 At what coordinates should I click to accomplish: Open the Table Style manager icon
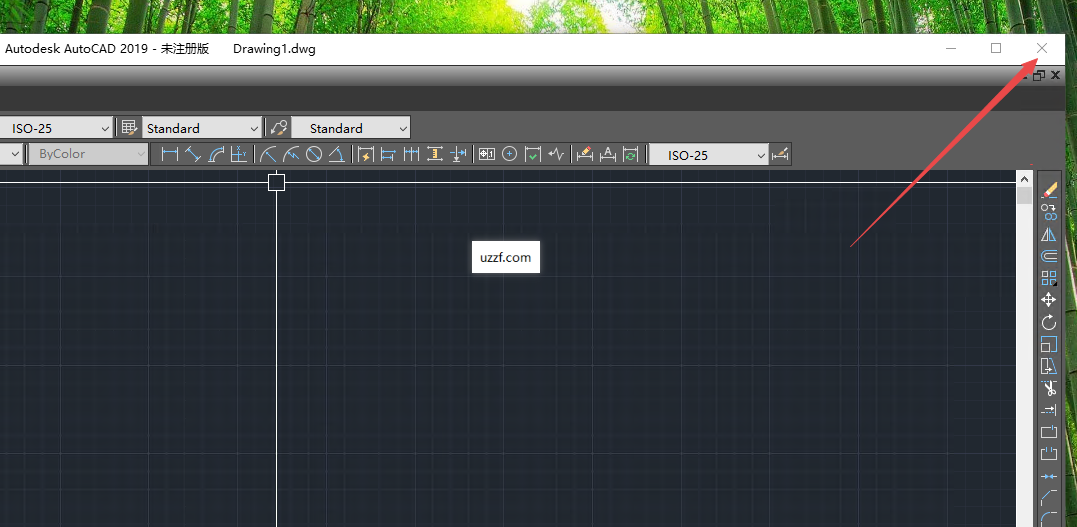pos(129,128)
